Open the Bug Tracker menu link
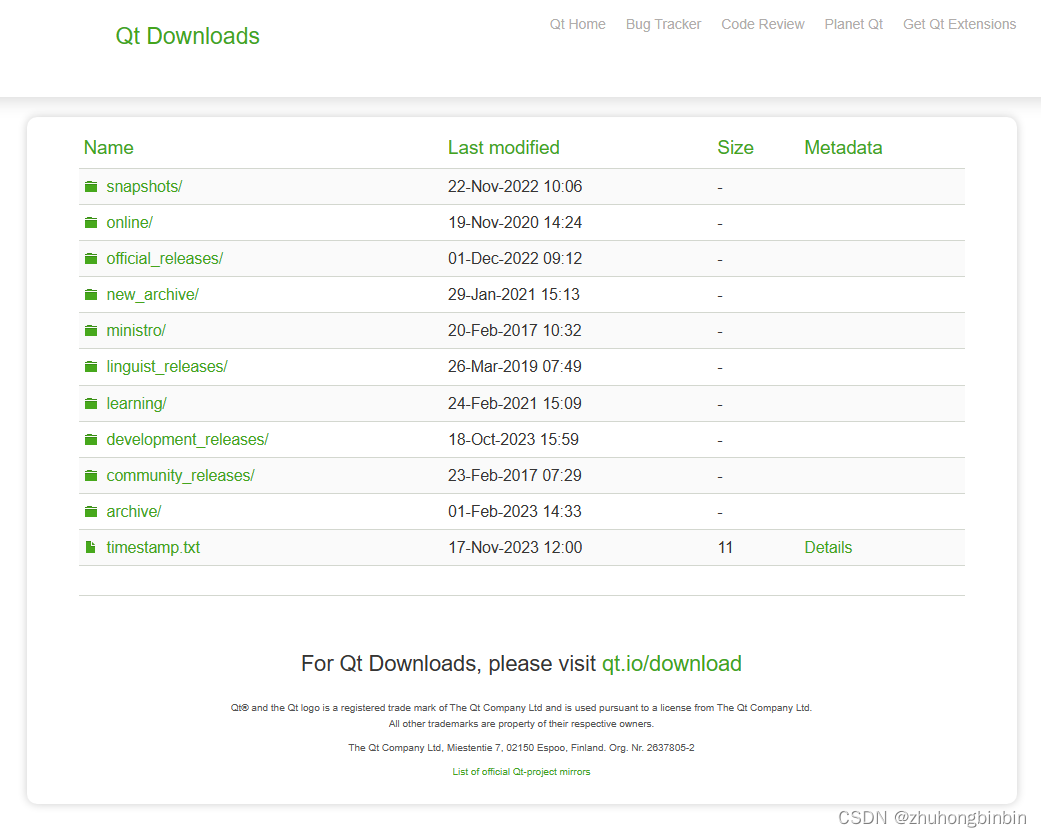1041x837 pixels. pyautogui.click(x=663, y=24)
